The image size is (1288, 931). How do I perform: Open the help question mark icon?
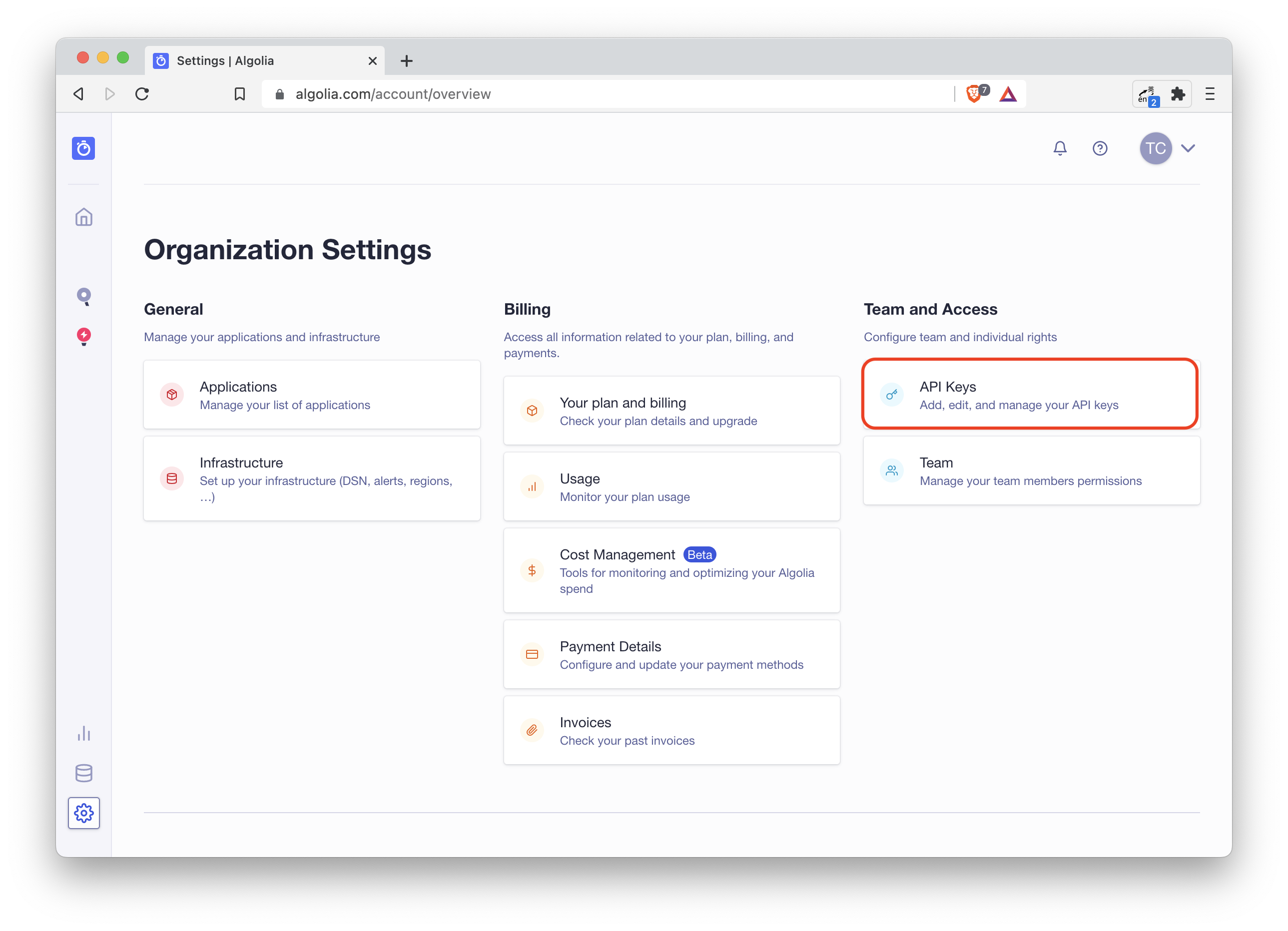[x=1100, y=148]
